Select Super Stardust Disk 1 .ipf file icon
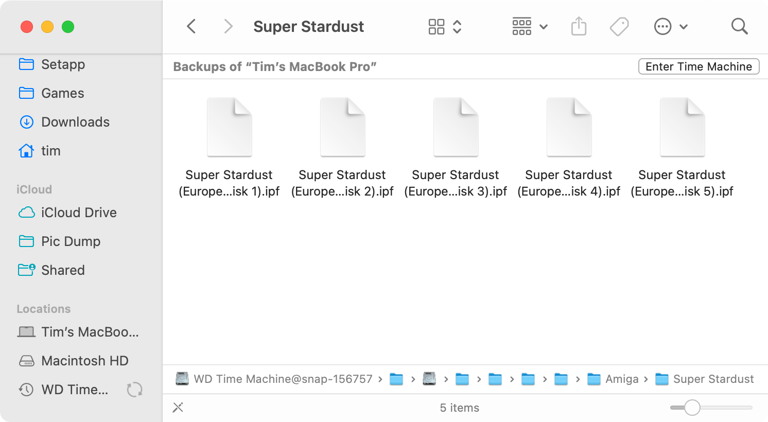Viewport: 768px width, 422px height. (x=229, y=127)
